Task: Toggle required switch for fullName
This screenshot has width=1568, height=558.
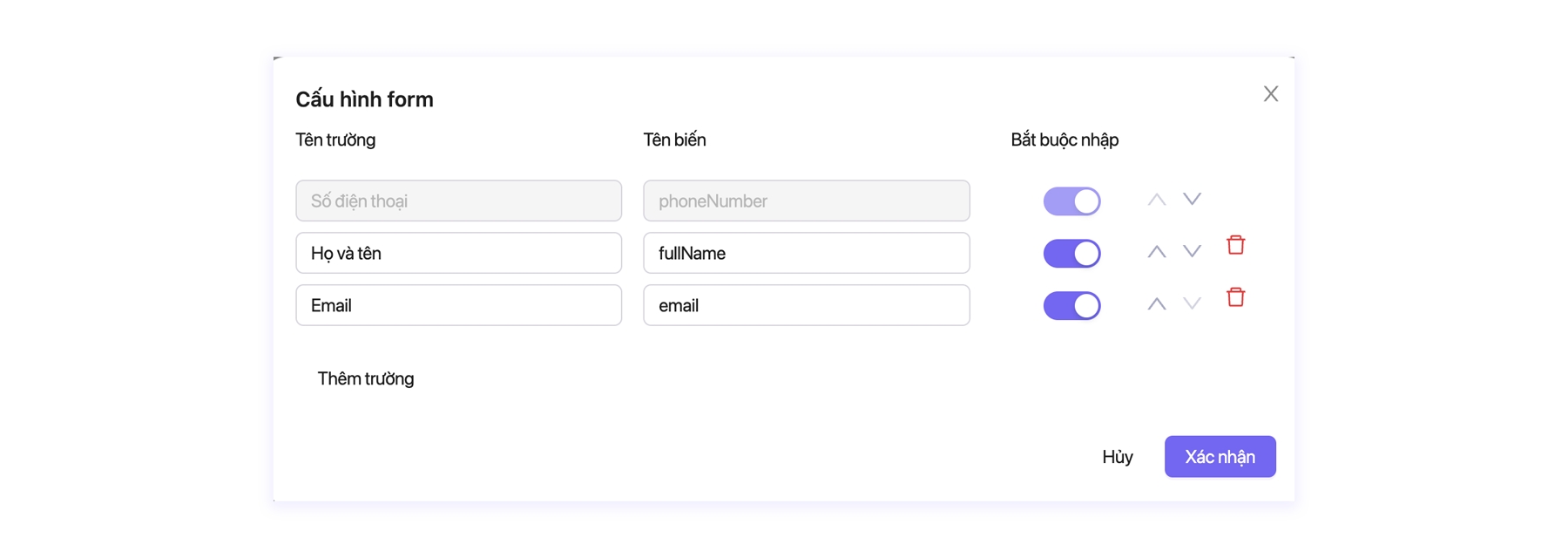Action: 1071,254
